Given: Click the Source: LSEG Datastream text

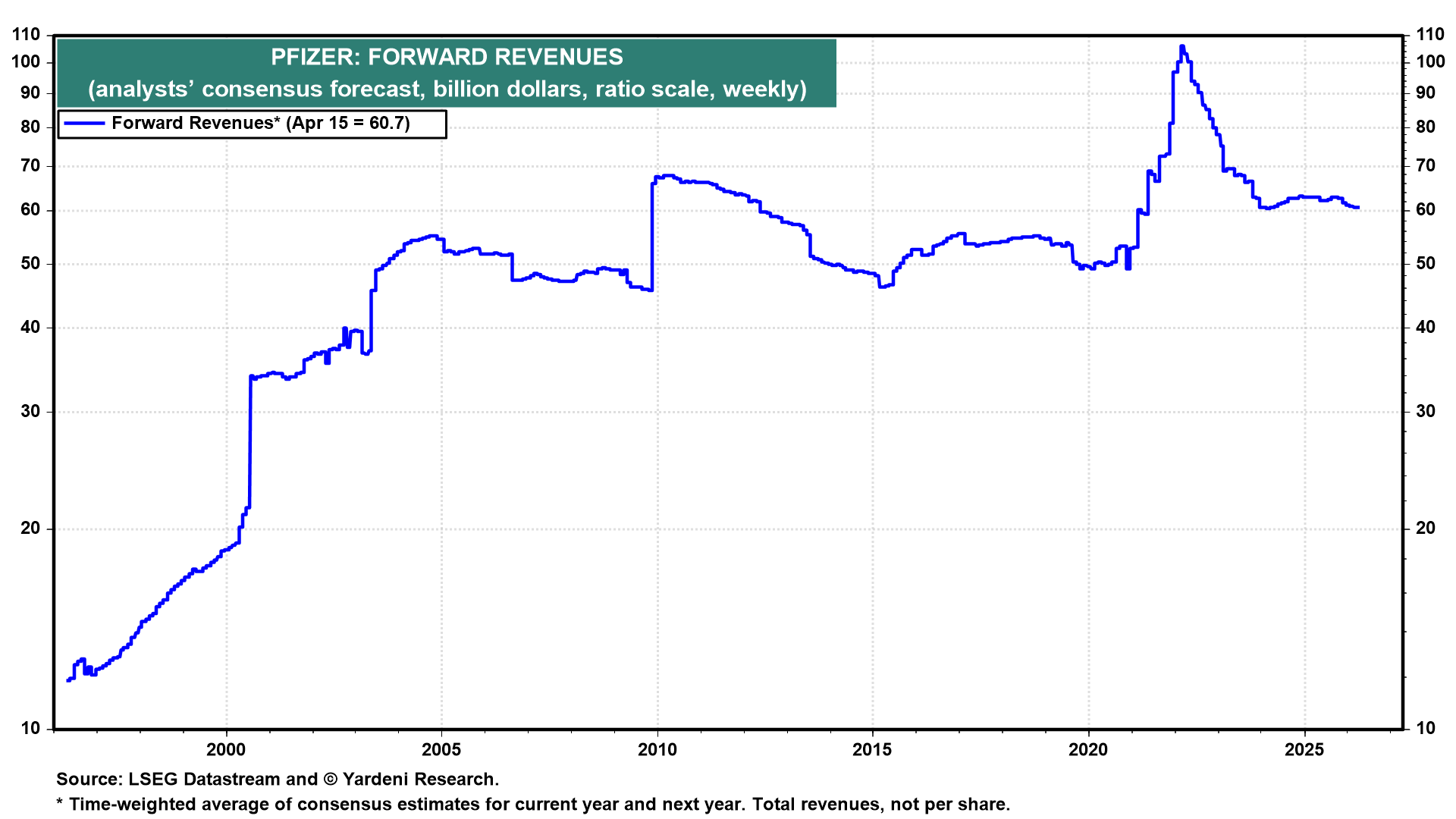Looking at the screenshot, I should (277, 780).
